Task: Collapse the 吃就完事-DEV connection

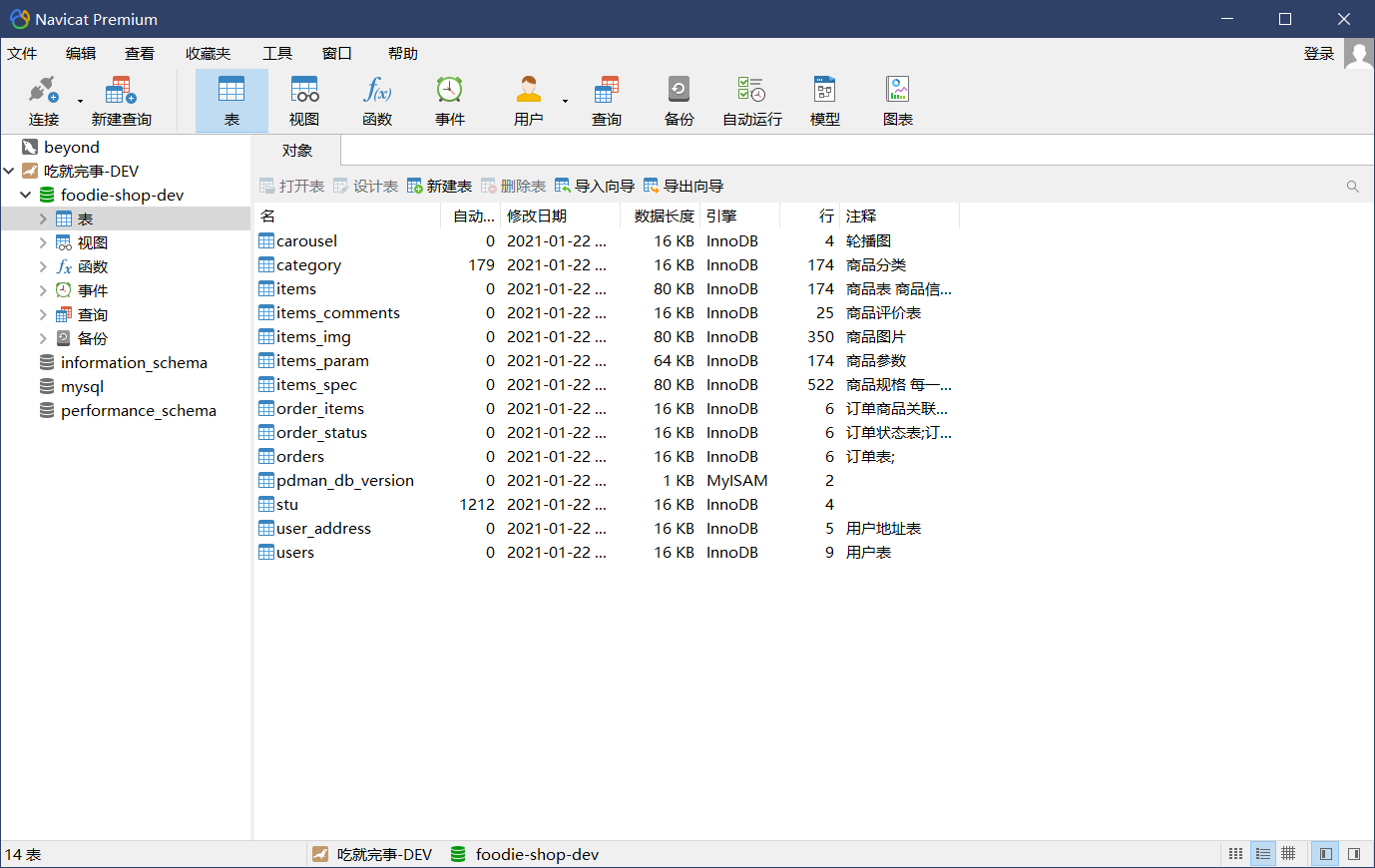Action: (9, 171)
